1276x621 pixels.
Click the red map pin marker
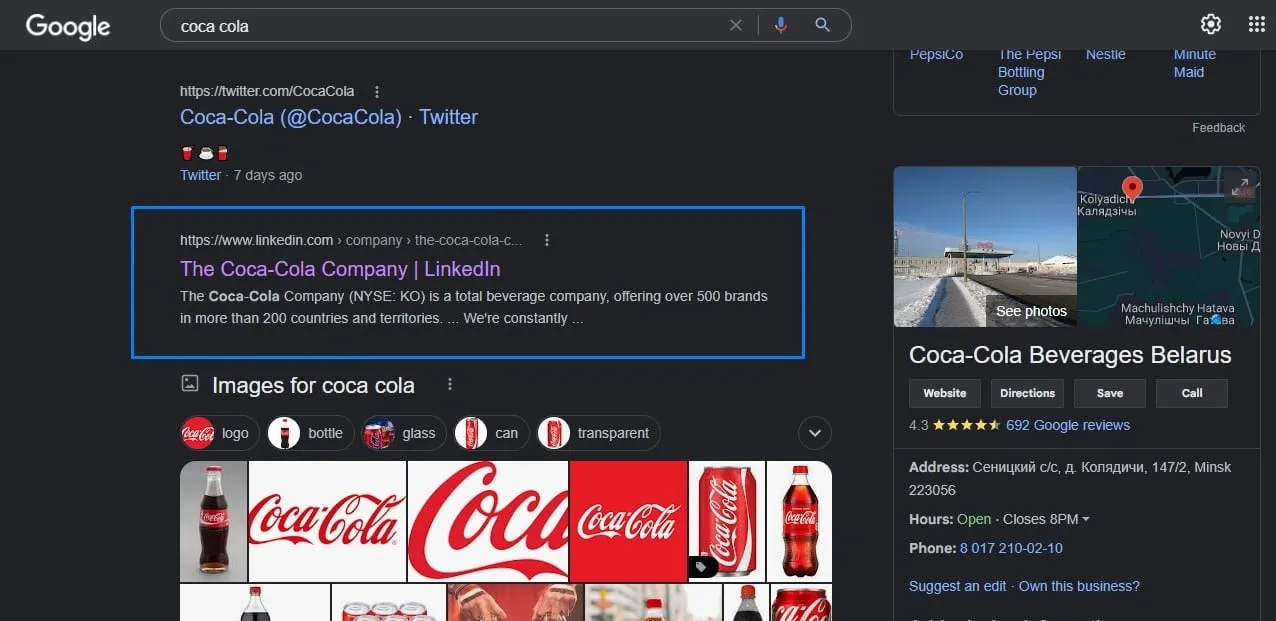tap(1132, 188)
